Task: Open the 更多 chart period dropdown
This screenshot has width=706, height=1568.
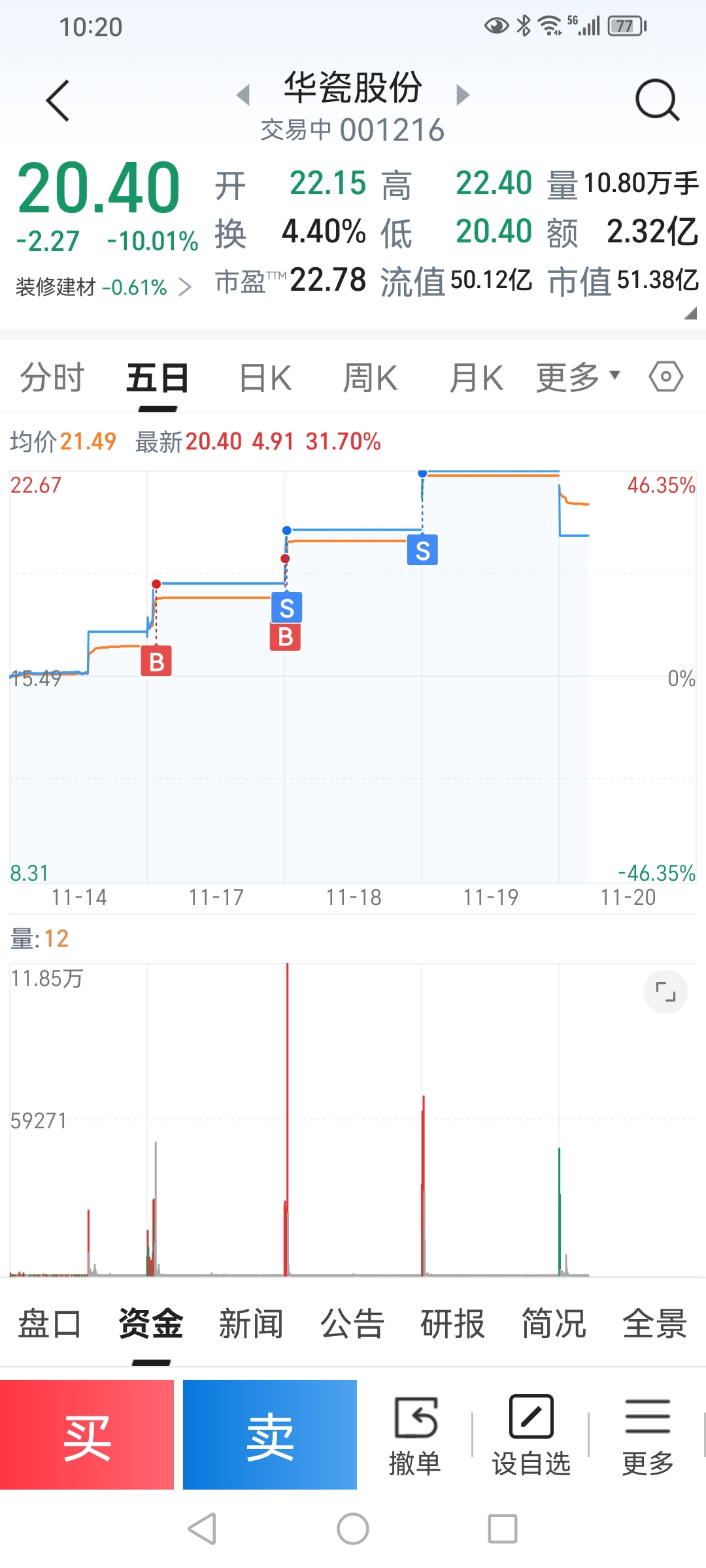Action: [578, 377]
